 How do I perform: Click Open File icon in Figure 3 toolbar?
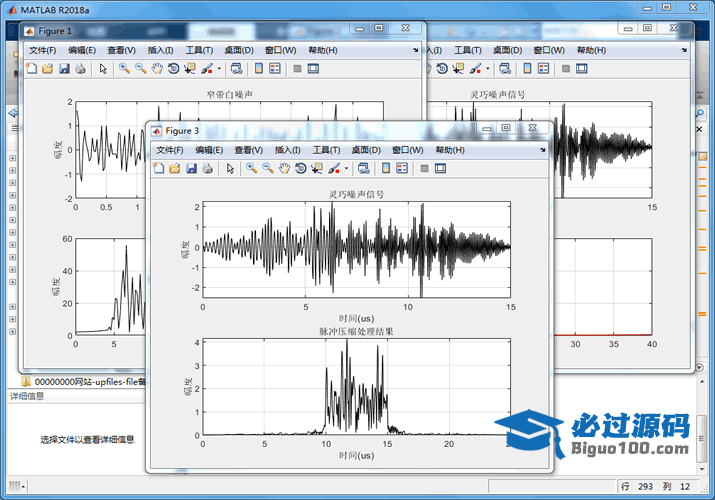pyautogui.click(x=175, y=169)
